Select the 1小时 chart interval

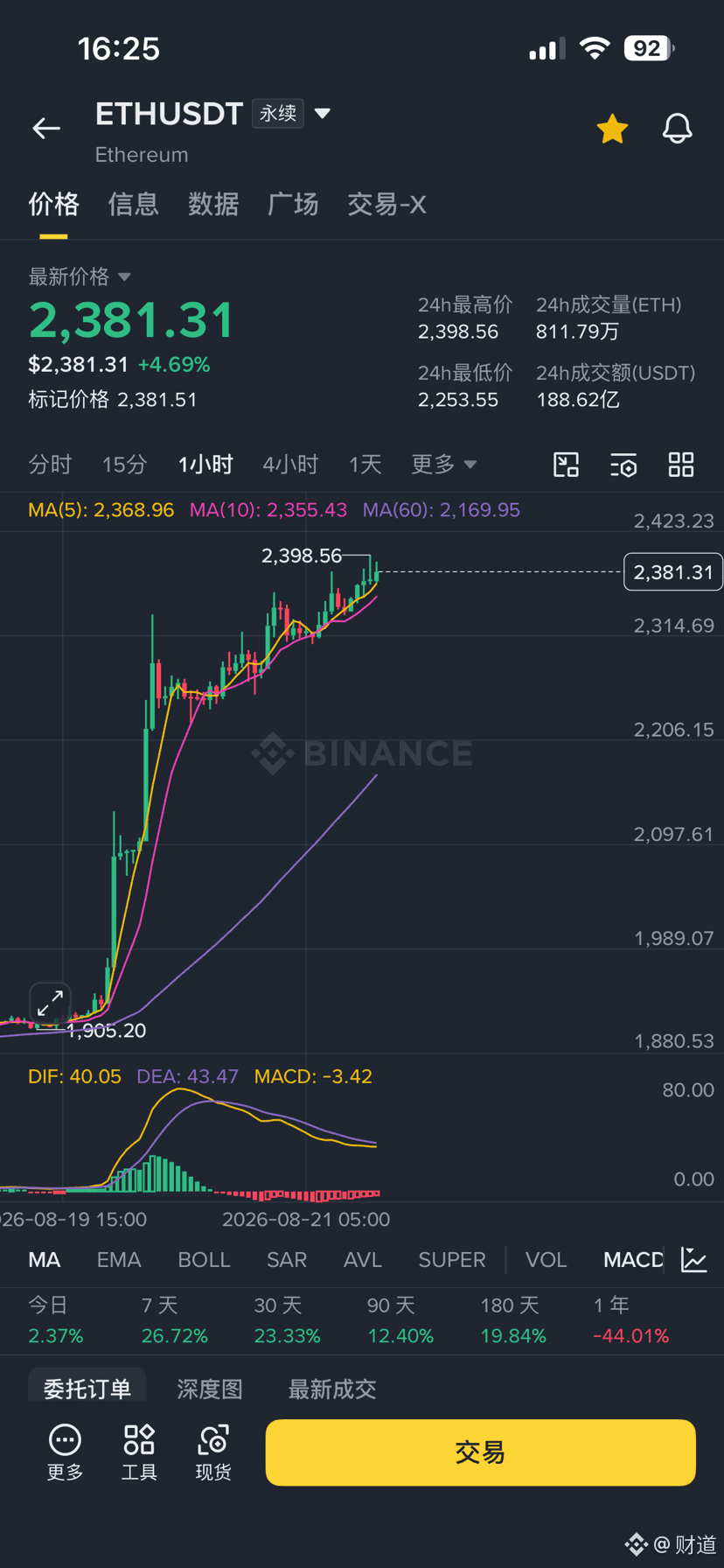click(x=205, y=465)
